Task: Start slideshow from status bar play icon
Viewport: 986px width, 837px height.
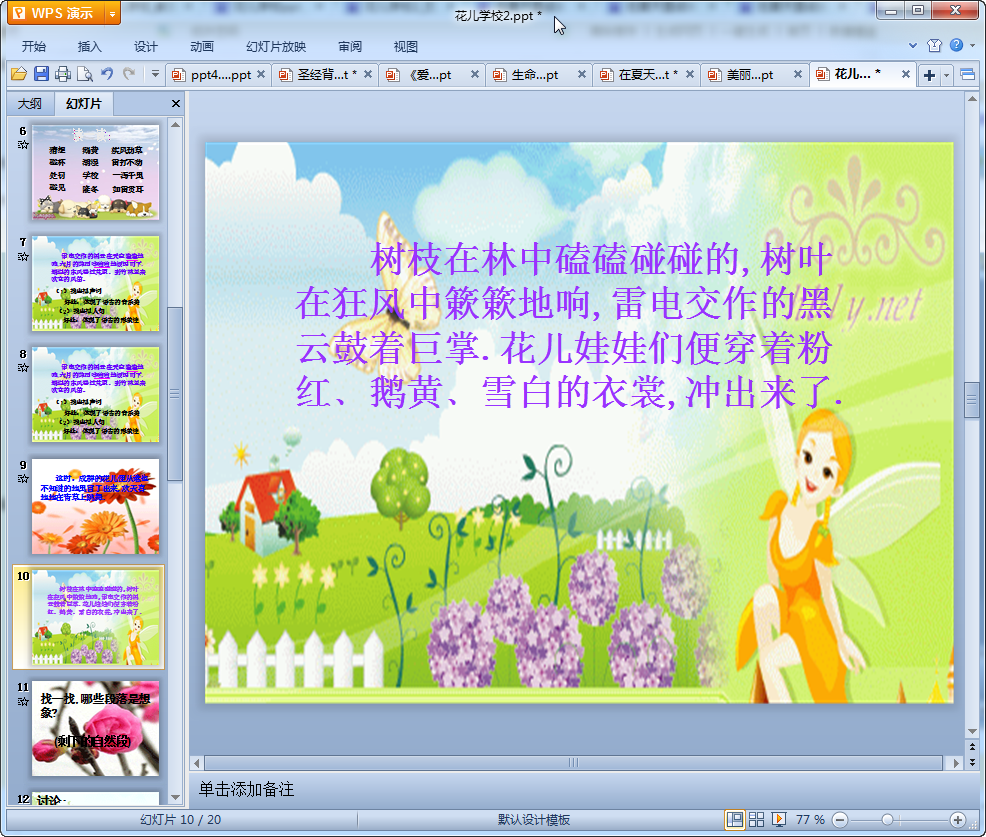Action: pos(778,819)
